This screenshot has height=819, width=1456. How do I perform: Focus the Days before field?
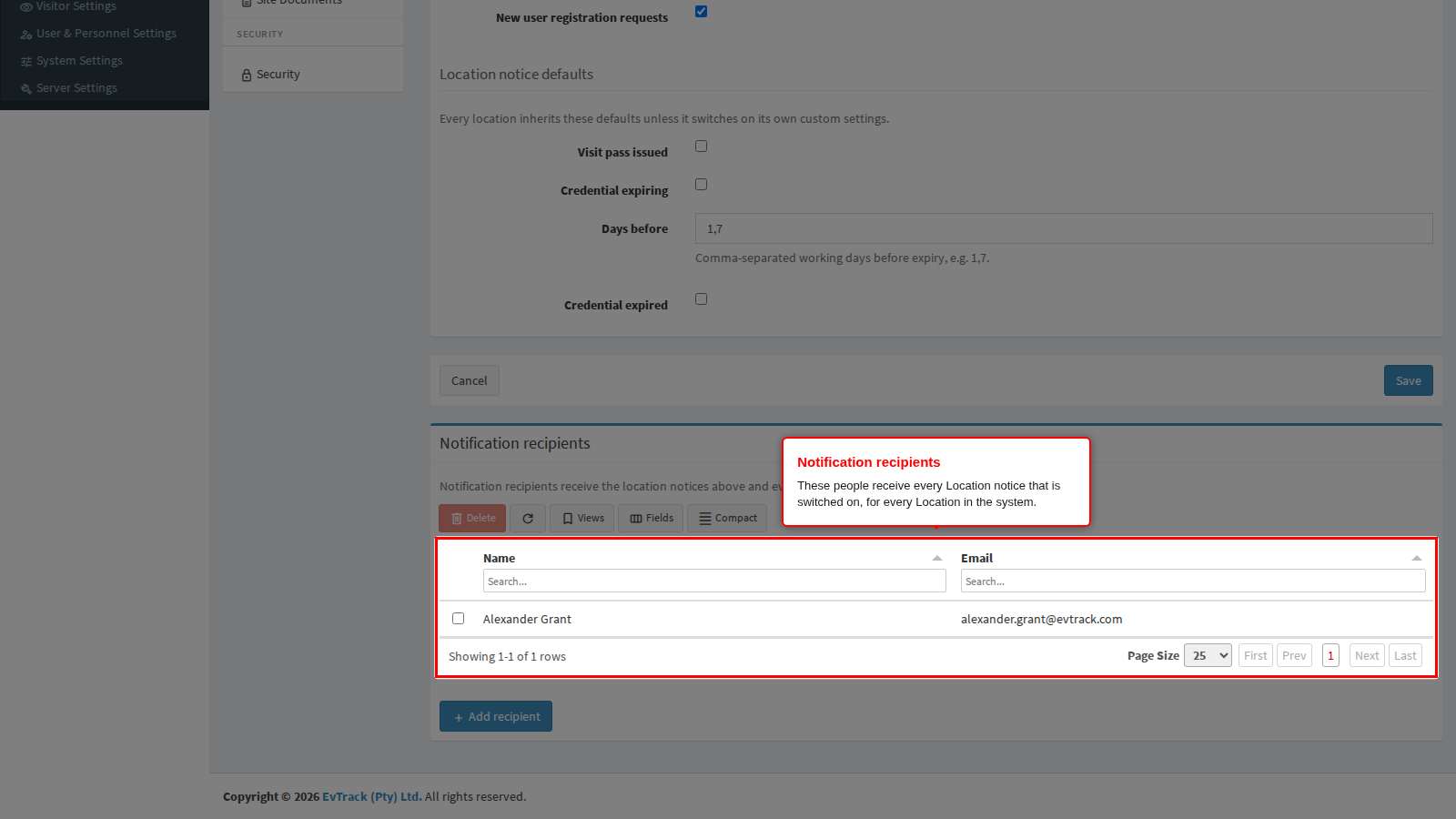click(x=1064, y=228)
